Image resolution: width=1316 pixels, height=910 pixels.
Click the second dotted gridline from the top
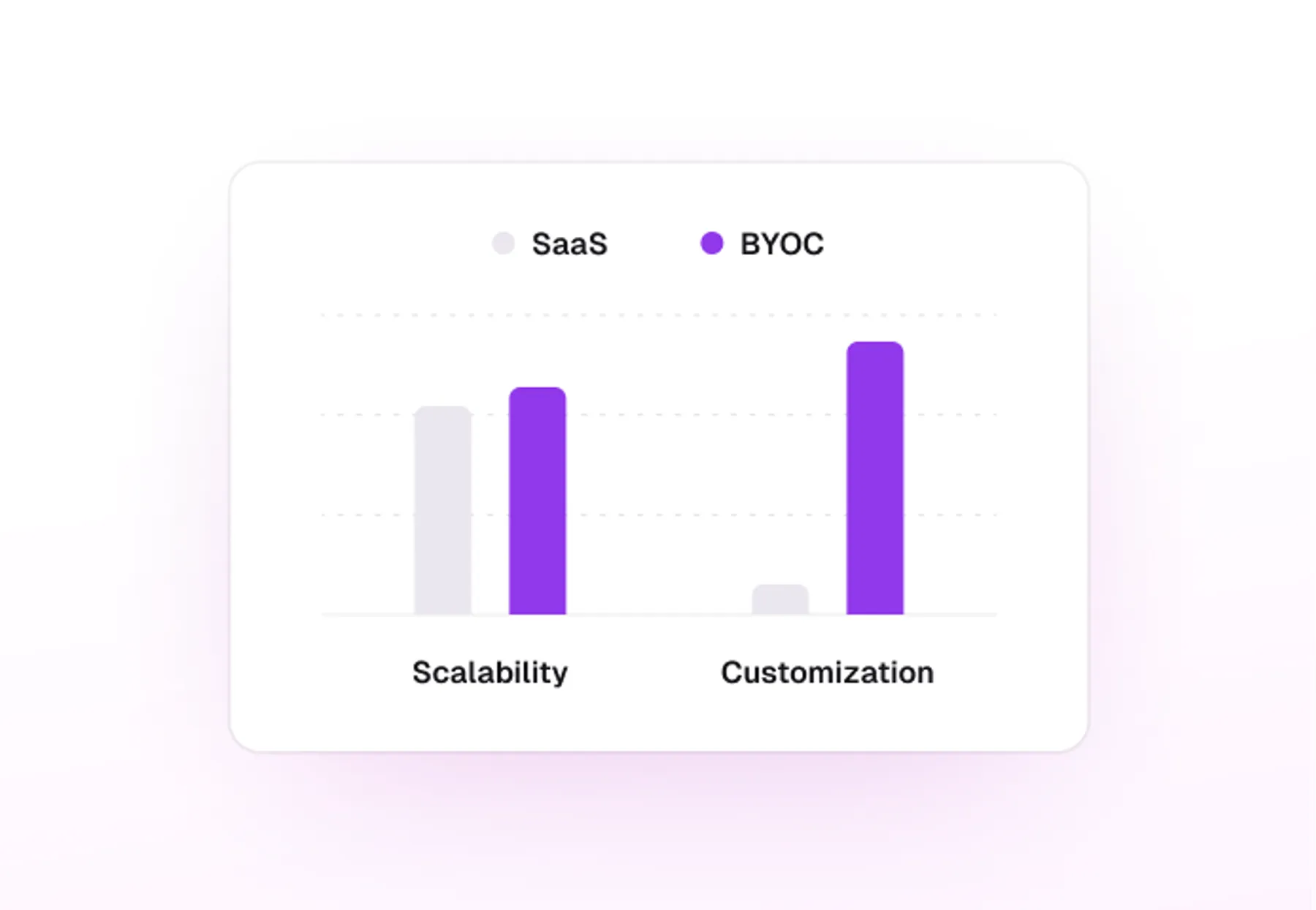point(659,414)
